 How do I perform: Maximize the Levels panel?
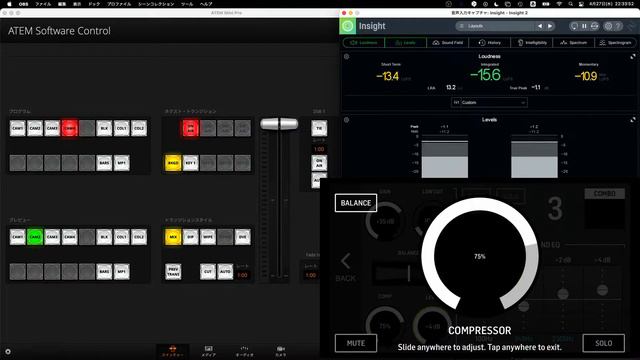coord(633,120)
